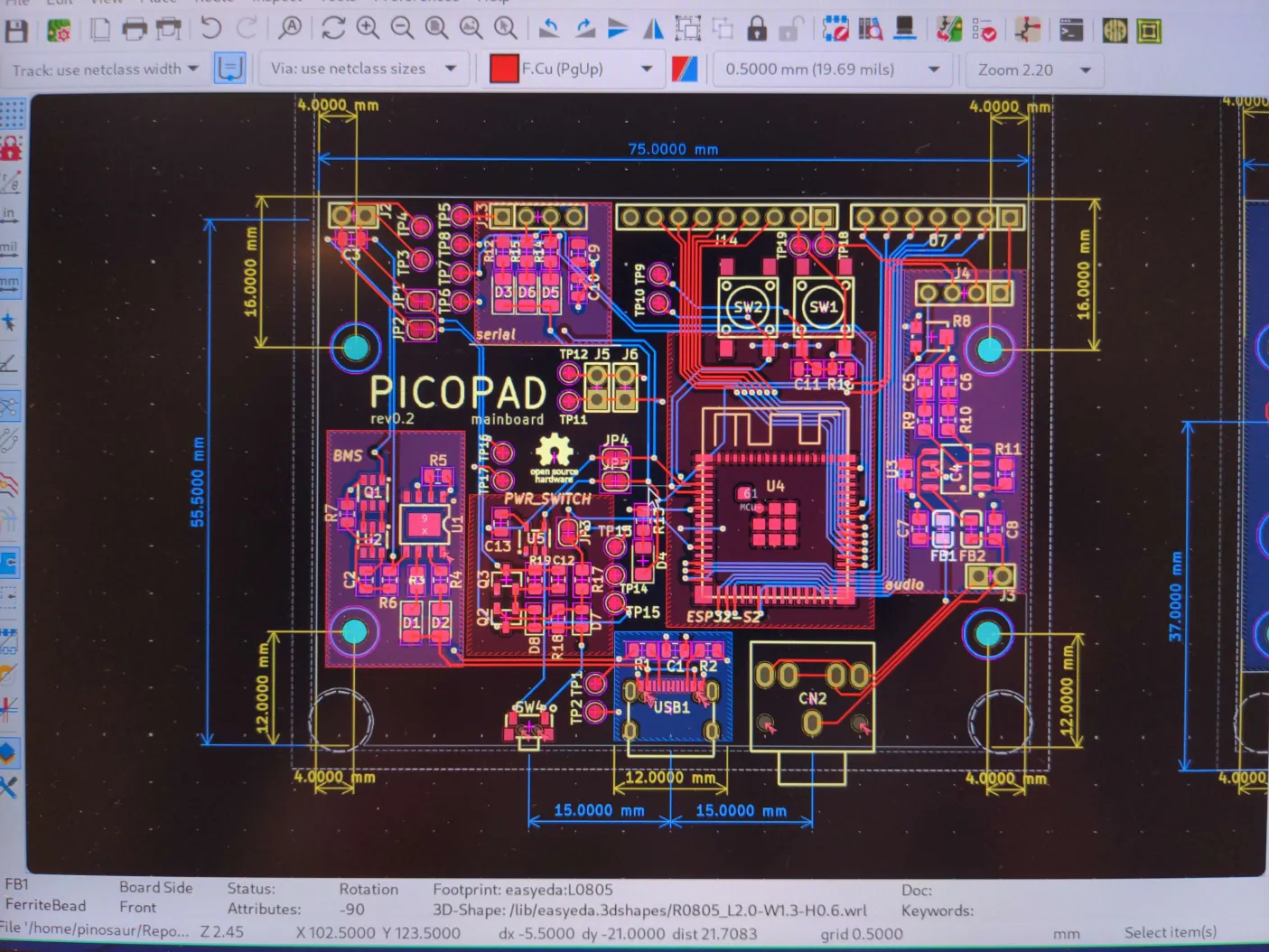Switch units to mils

point(9,248)
